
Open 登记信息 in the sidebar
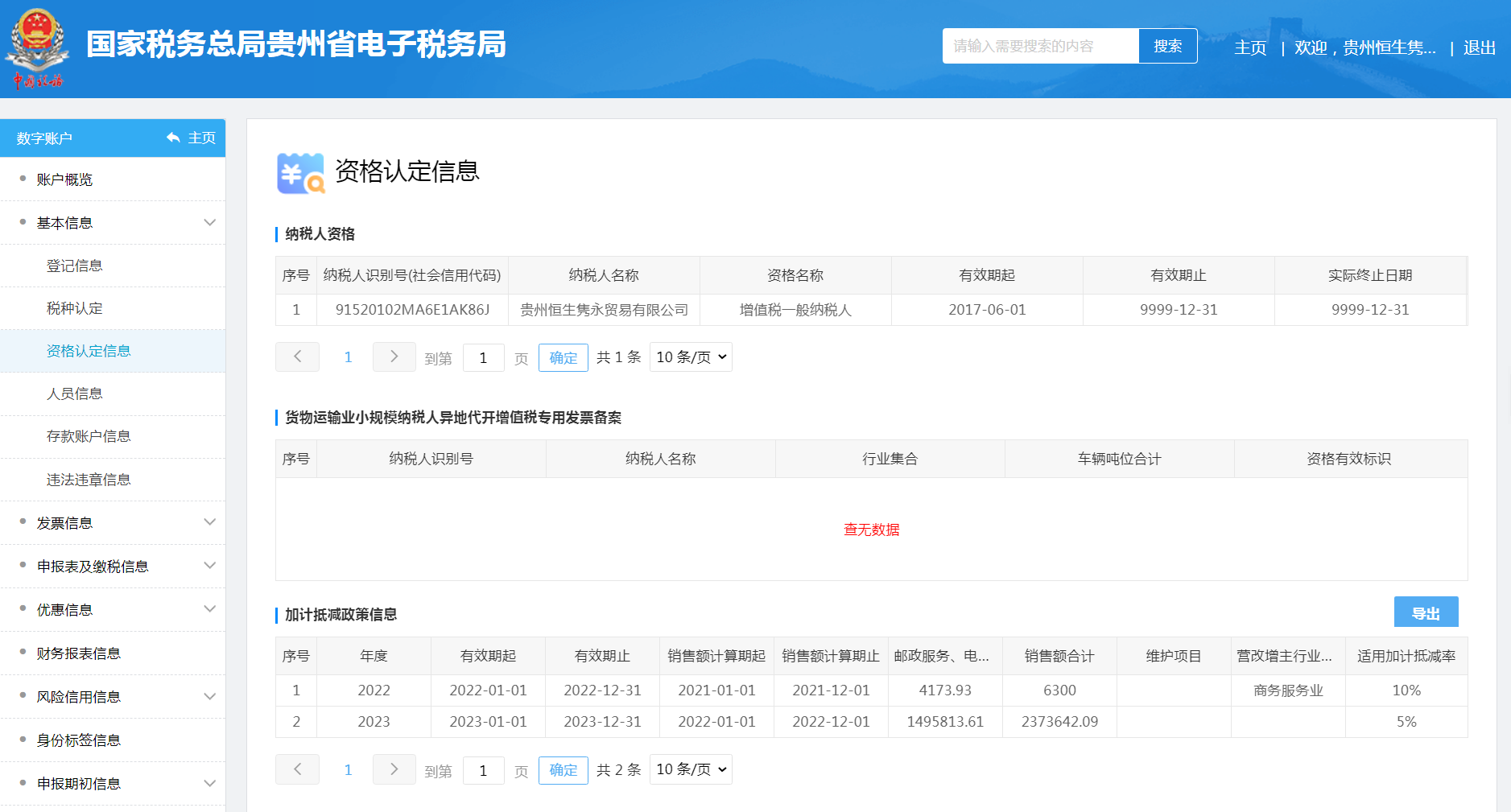pos(75,266)
